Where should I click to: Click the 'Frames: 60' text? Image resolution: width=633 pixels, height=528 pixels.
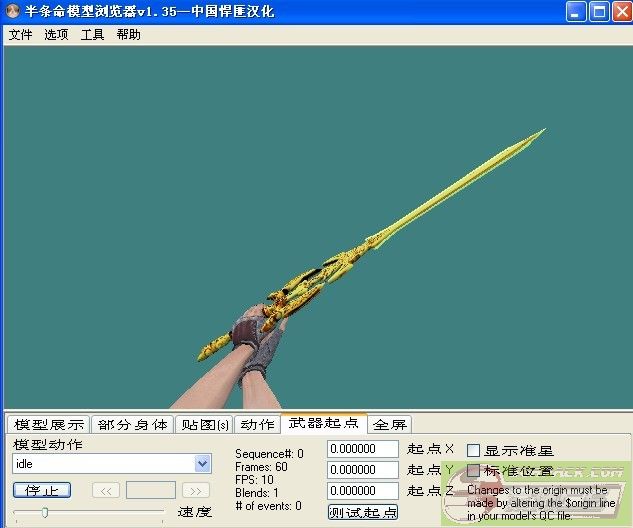(x=261, y=467)
